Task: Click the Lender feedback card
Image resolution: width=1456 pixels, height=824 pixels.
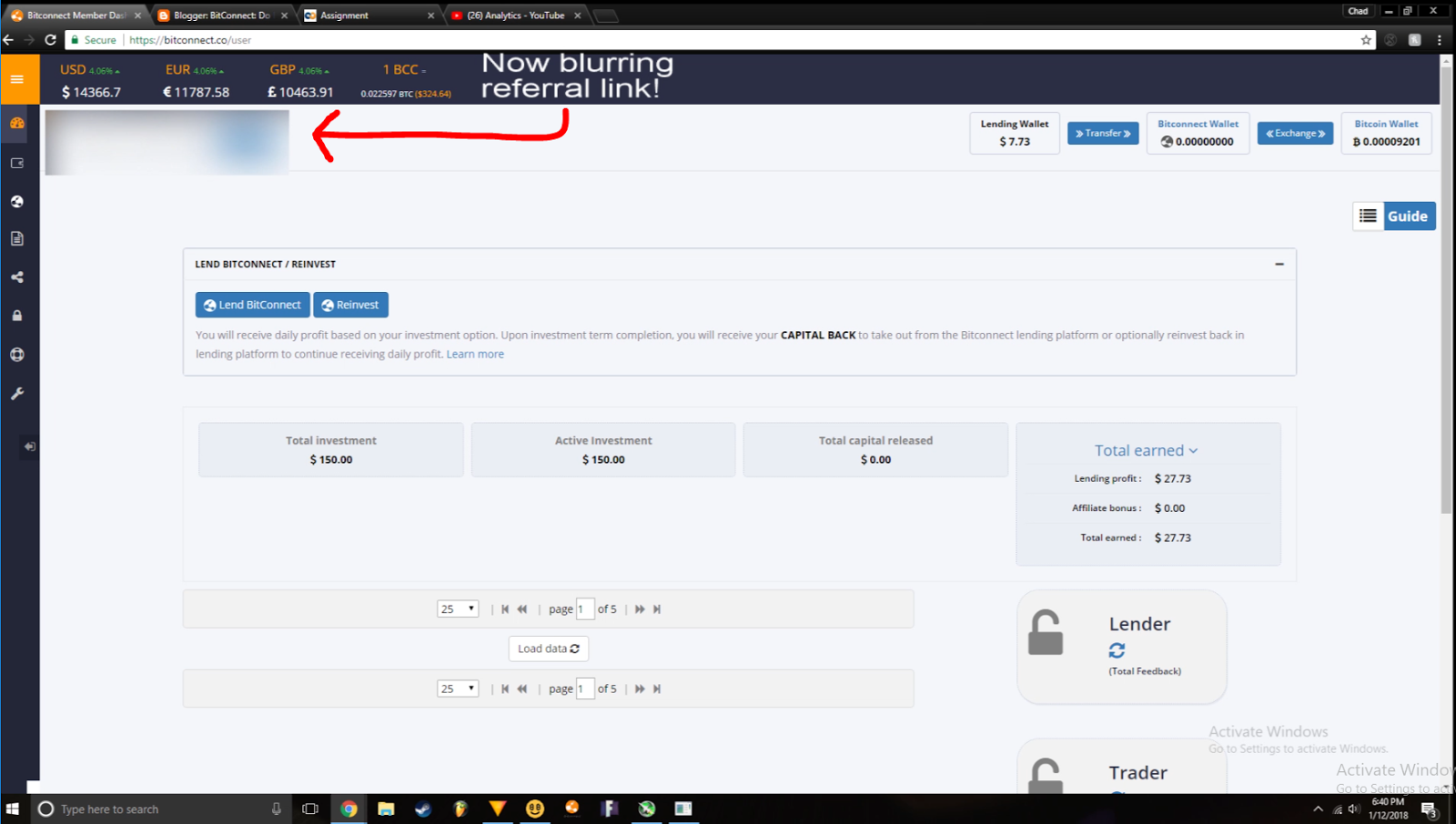Action: [x=1121, y=647]
